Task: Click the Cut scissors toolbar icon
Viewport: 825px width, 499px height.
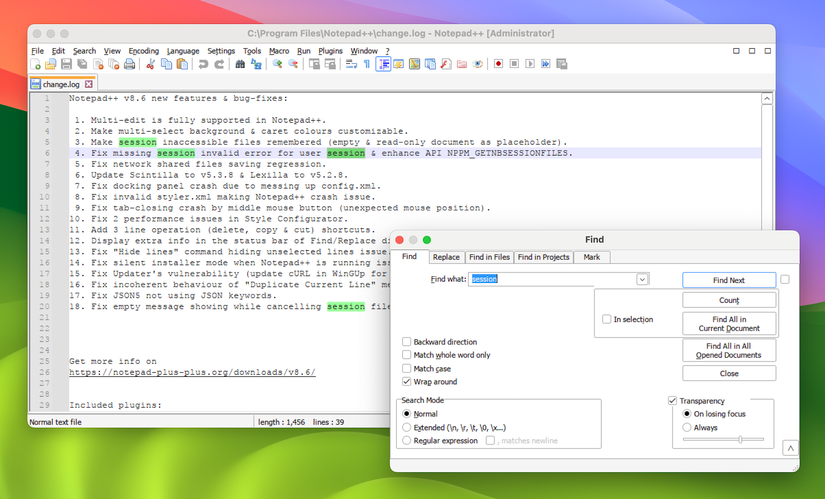Action: coord(151,64)
